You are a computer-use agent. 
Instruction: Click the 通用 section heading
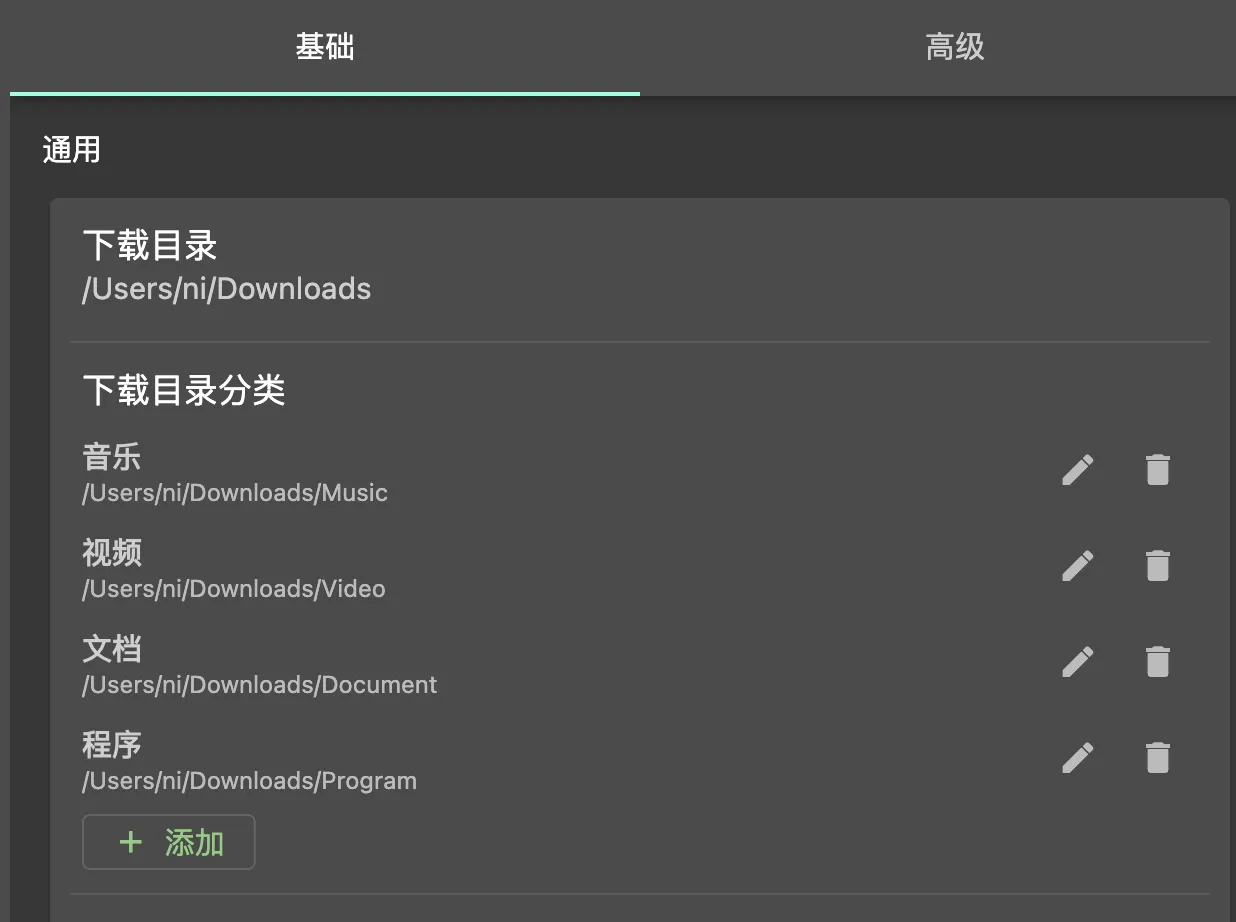71,148
